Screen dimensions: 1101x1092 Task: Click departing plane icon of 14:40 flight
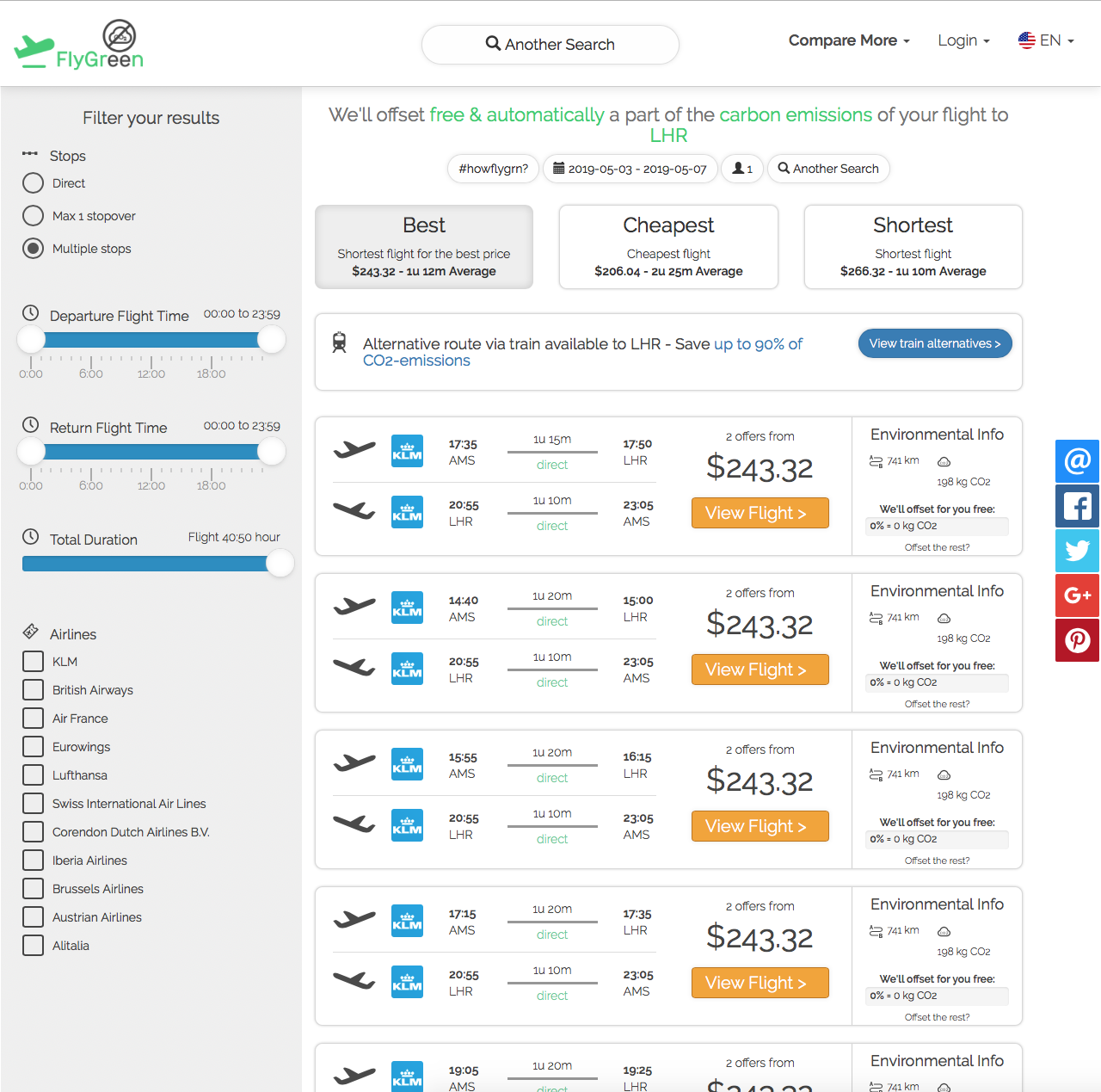pyautogui.click(x=354, y=606)
